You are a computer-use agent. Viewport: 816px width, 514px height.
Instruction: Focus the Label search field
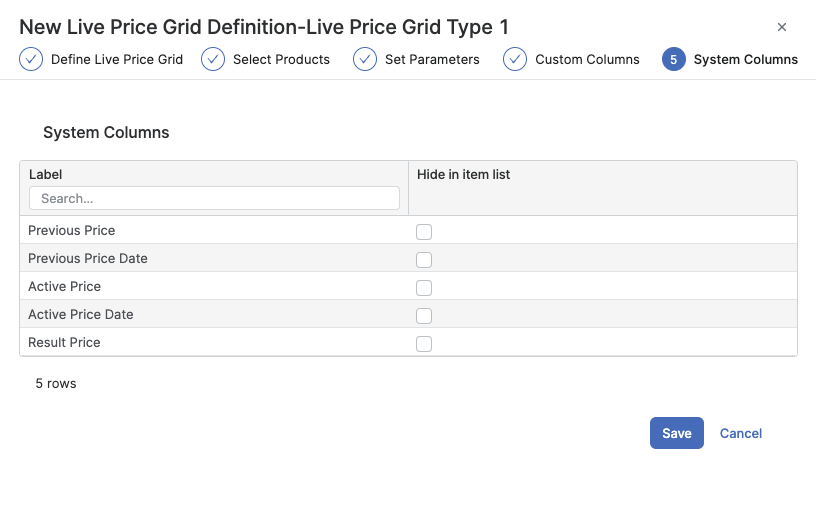point(214,199)
